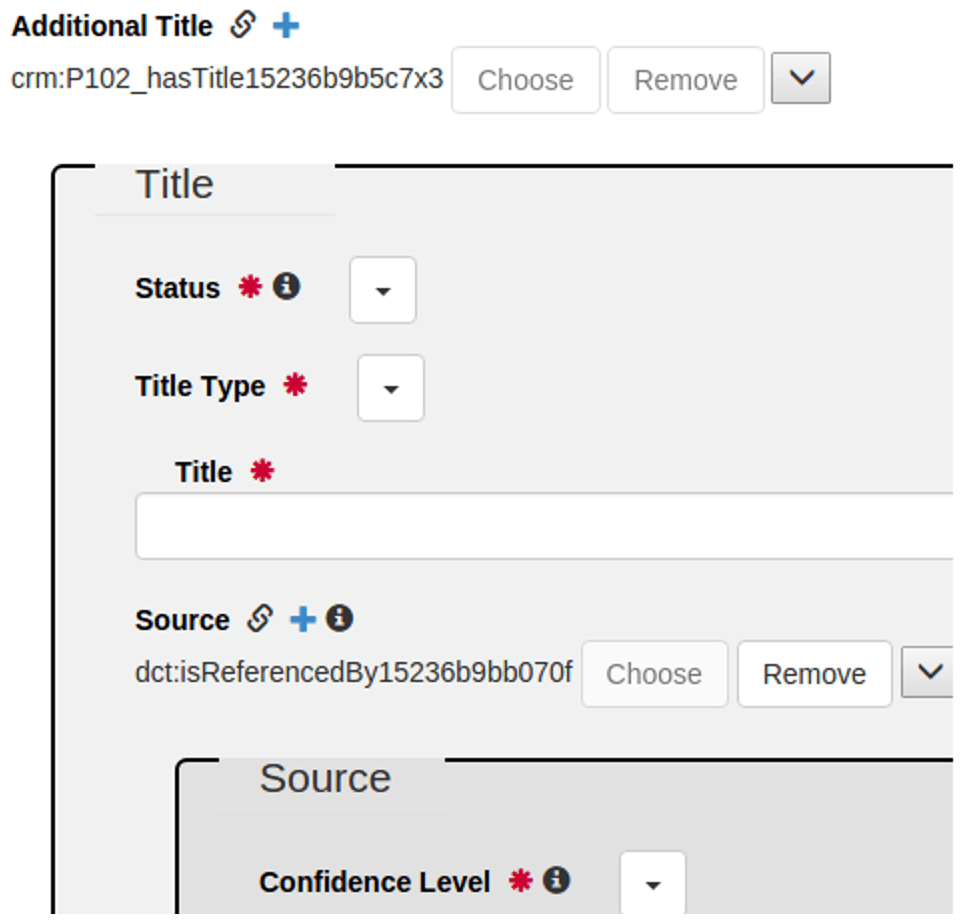This screenshot has width=965, height=923.
Task: Add a new Additional Title with plus icon
Action: [286, 26]
